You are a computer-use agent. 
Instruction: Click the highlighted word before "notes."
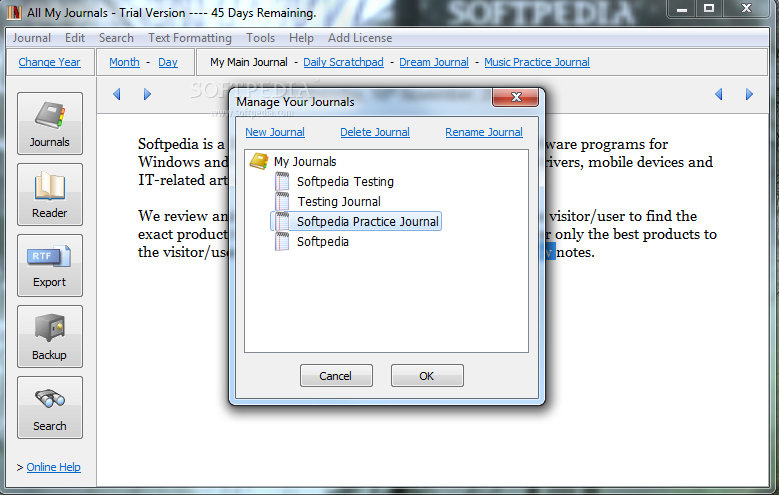point(550,252)
